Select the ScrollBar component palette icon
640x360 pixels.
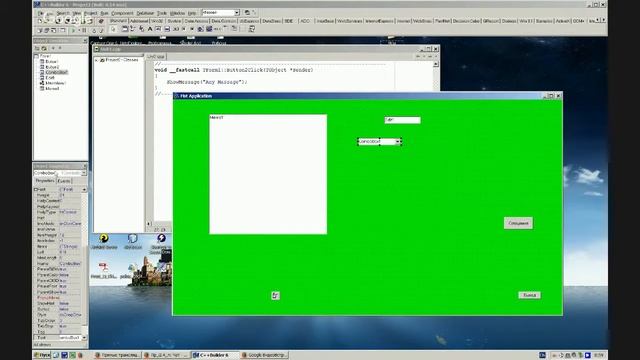(x=217, y=29)
